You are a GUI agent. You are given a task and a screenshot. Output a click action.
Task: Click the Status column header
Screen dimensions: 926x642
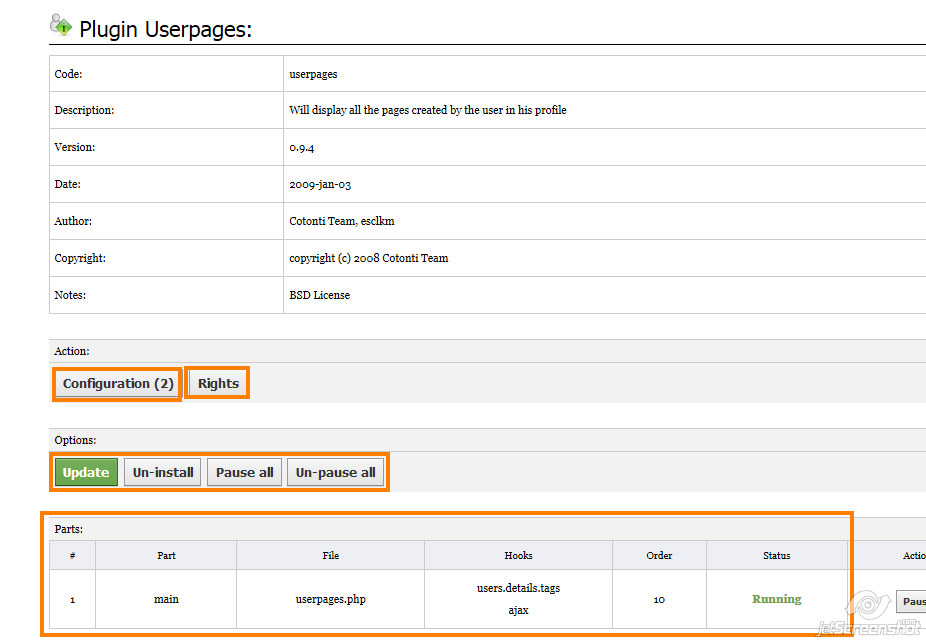coord(776,556)
